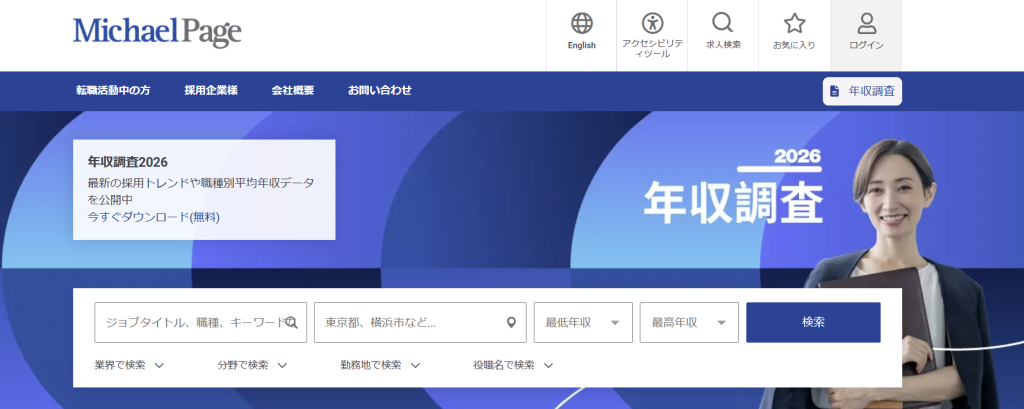Open the 転職活動中の方 menu
Viewport: 1024px width, 409px height.
pos(113,90)
